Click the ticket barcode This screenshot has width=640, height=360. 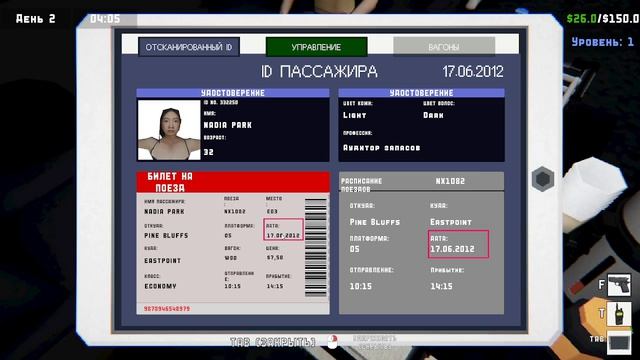click(x=316, y=247)
